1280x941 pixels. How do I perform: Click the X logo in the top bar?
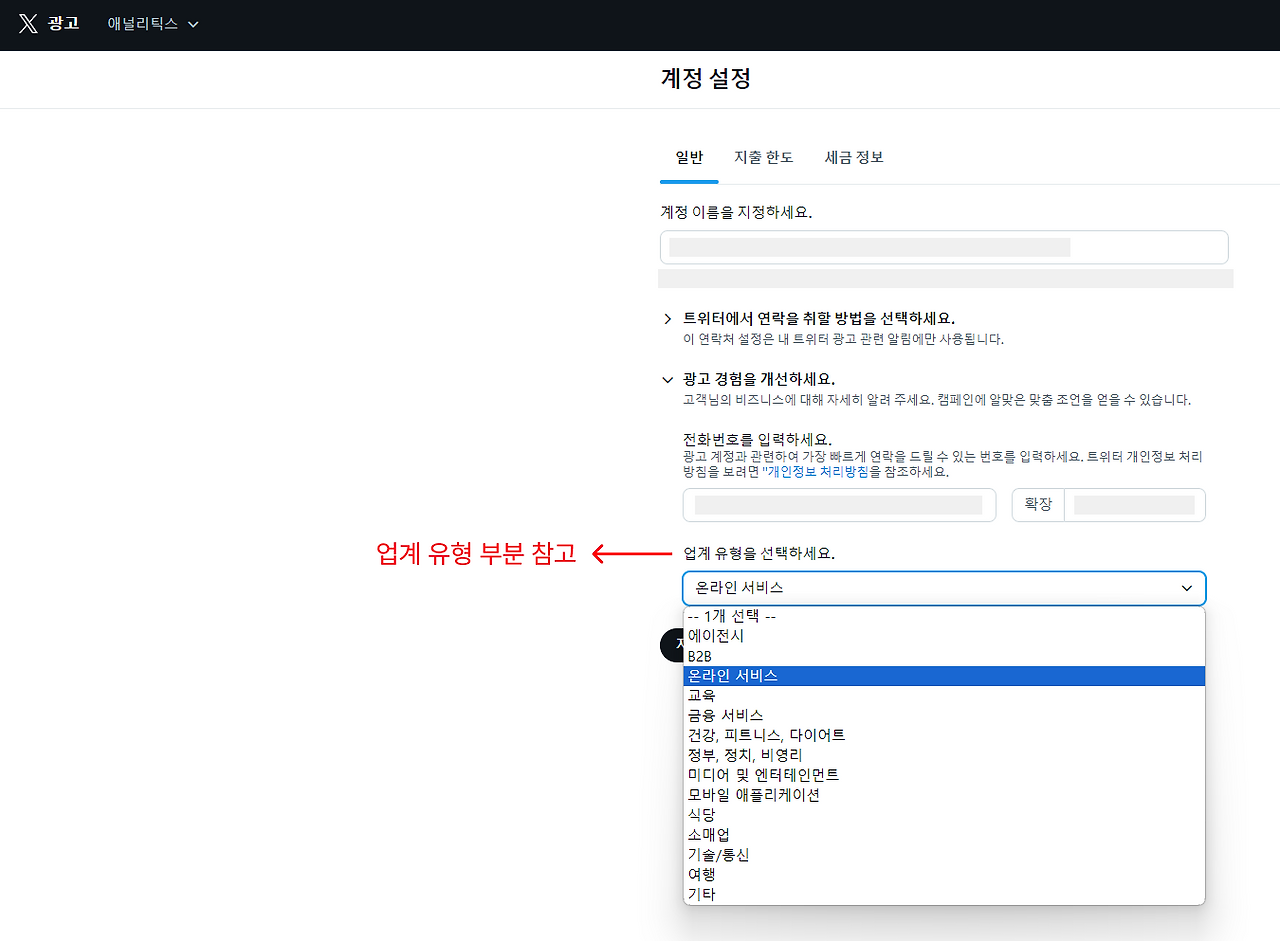(x=28, y=24)
